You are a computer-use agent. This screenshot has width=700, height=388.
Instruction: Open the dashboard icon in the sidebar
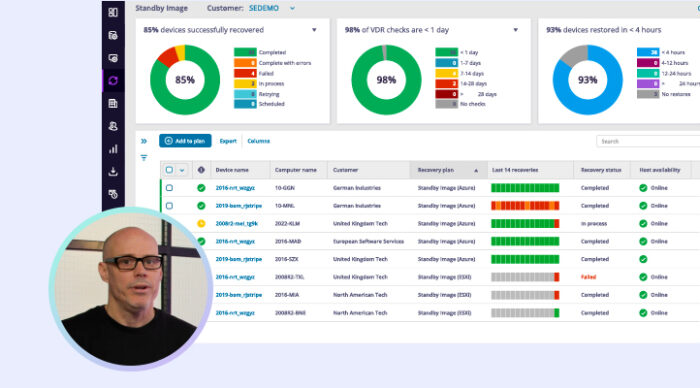(x=113, y=13)
